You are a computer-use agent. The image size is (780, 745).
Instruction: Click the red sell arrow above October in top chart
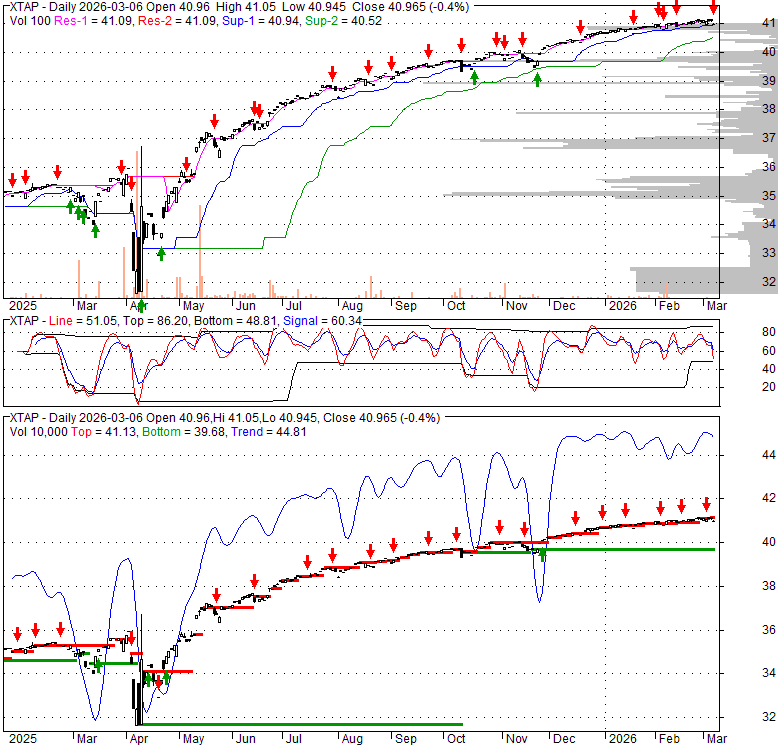(x=461, y=45)
